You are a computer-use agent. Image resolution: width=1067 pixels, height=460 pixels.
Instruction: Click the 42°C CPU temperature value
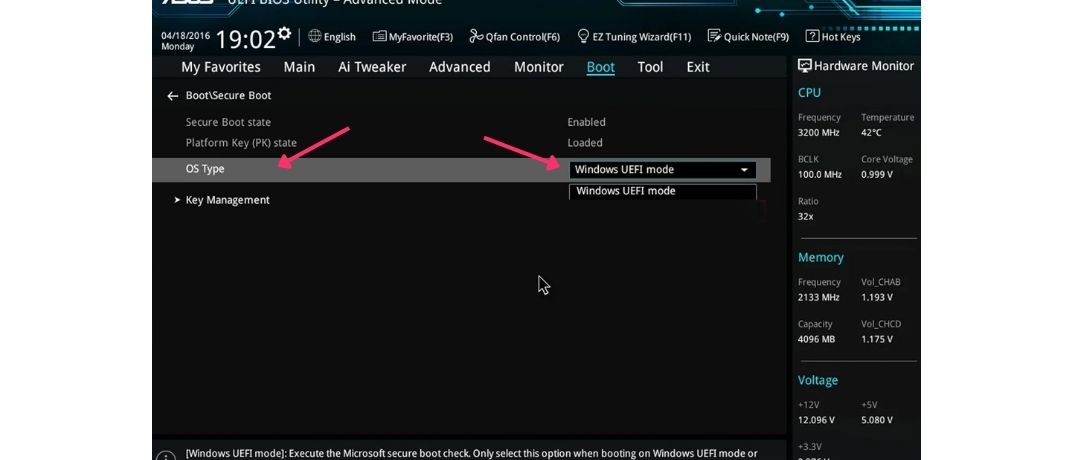(871, 133)
